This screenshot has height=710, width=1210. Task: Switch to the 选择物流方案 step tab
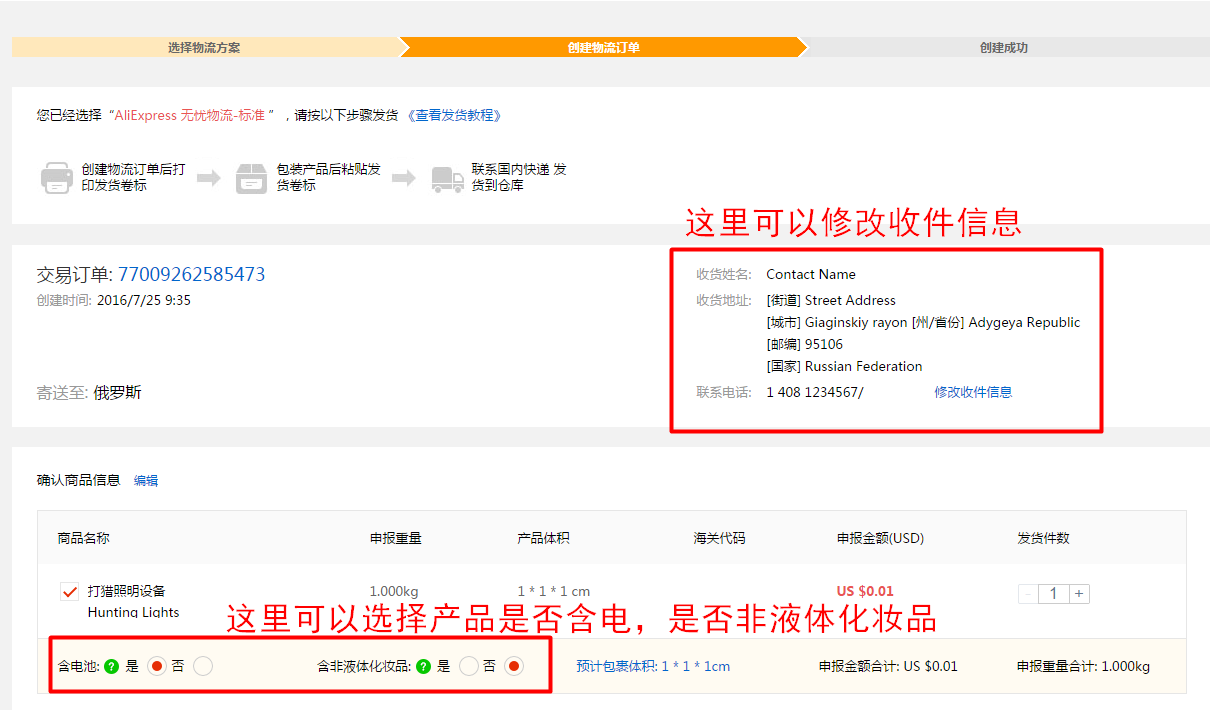203,46
